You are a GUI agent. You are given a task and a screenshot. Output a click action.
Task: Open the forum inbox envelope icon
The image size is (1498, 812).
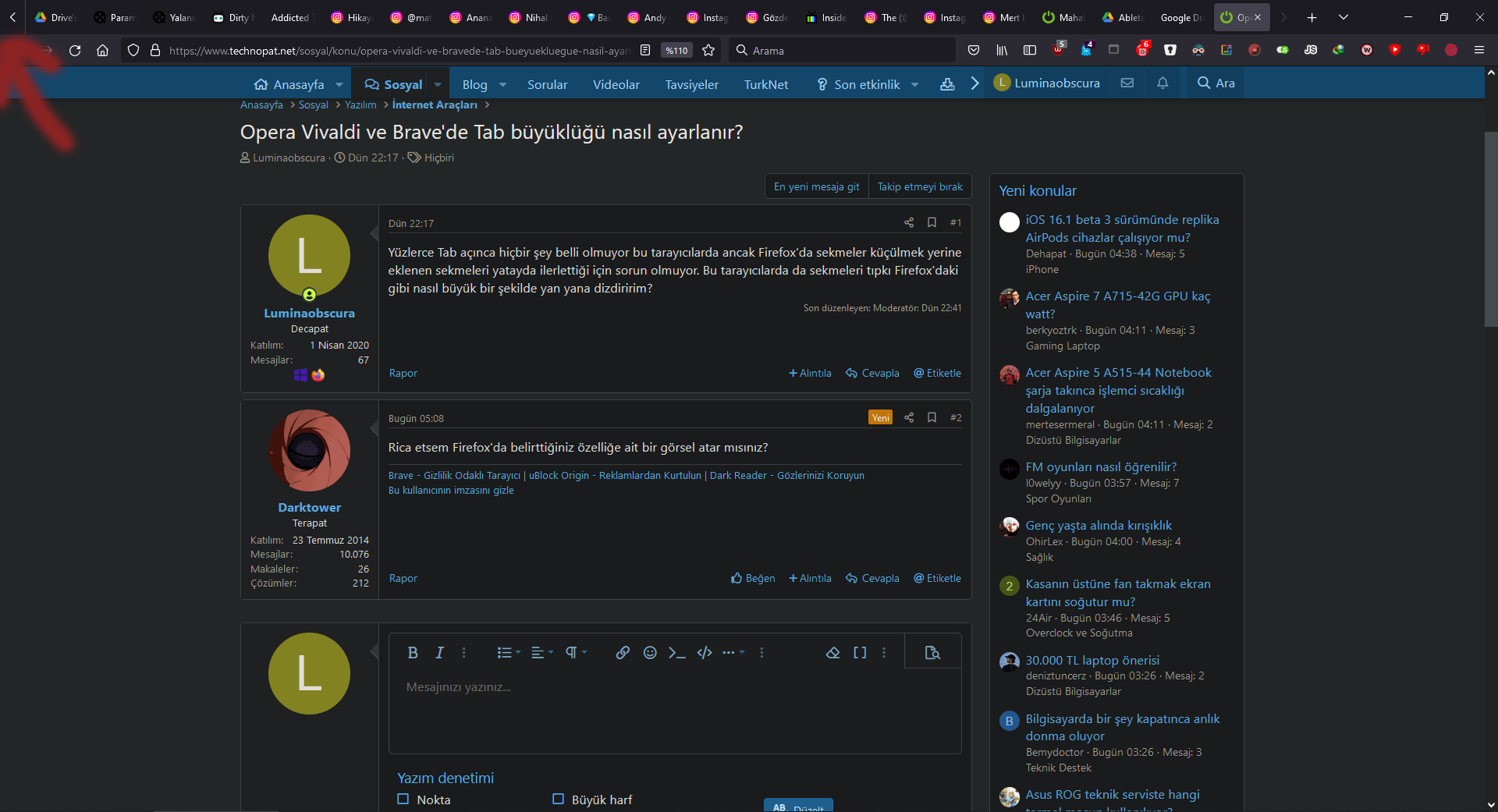pyautogui.click(x=1127, y=83)
